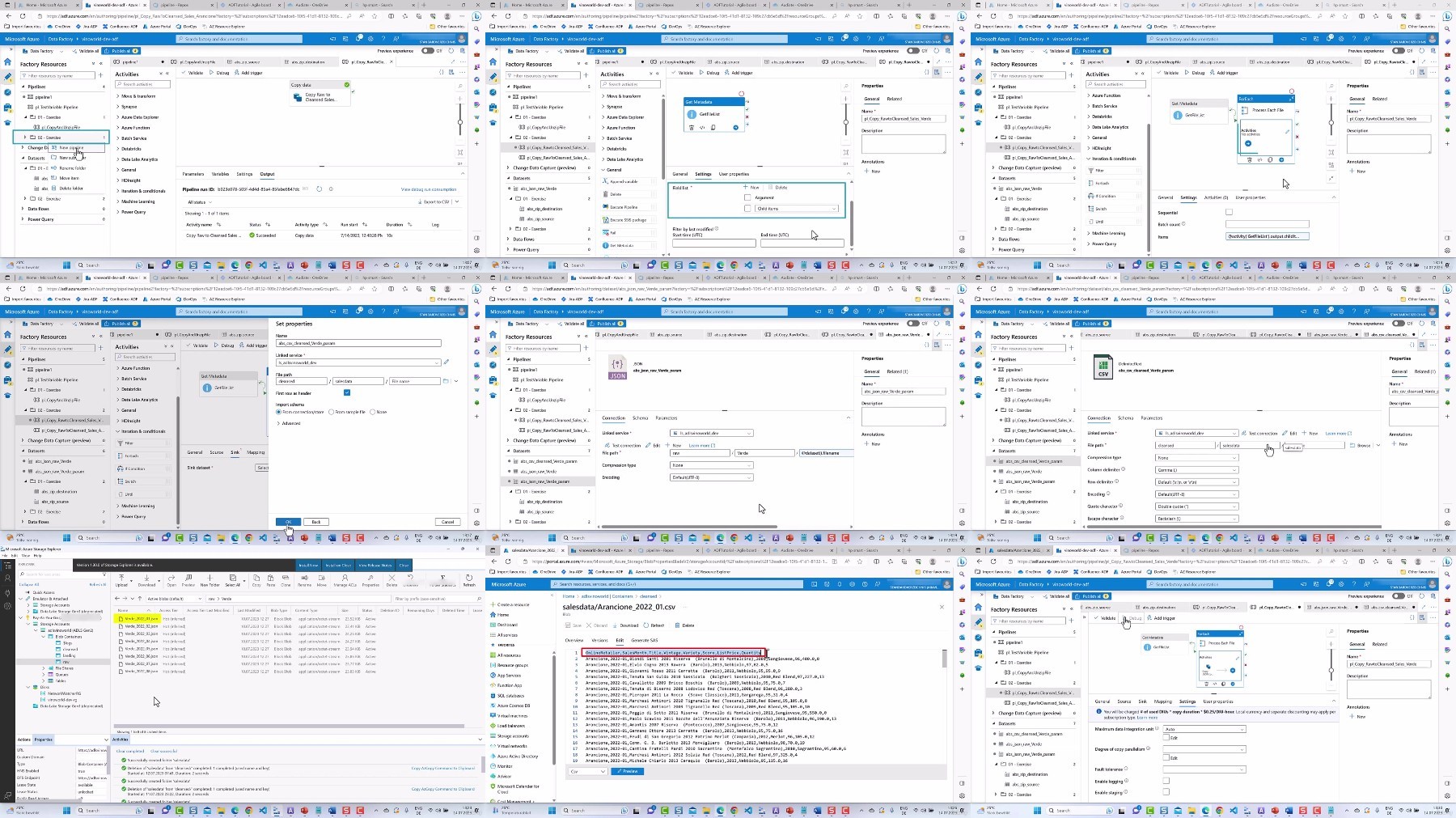Select the From sample file radio button

[330, 412]
